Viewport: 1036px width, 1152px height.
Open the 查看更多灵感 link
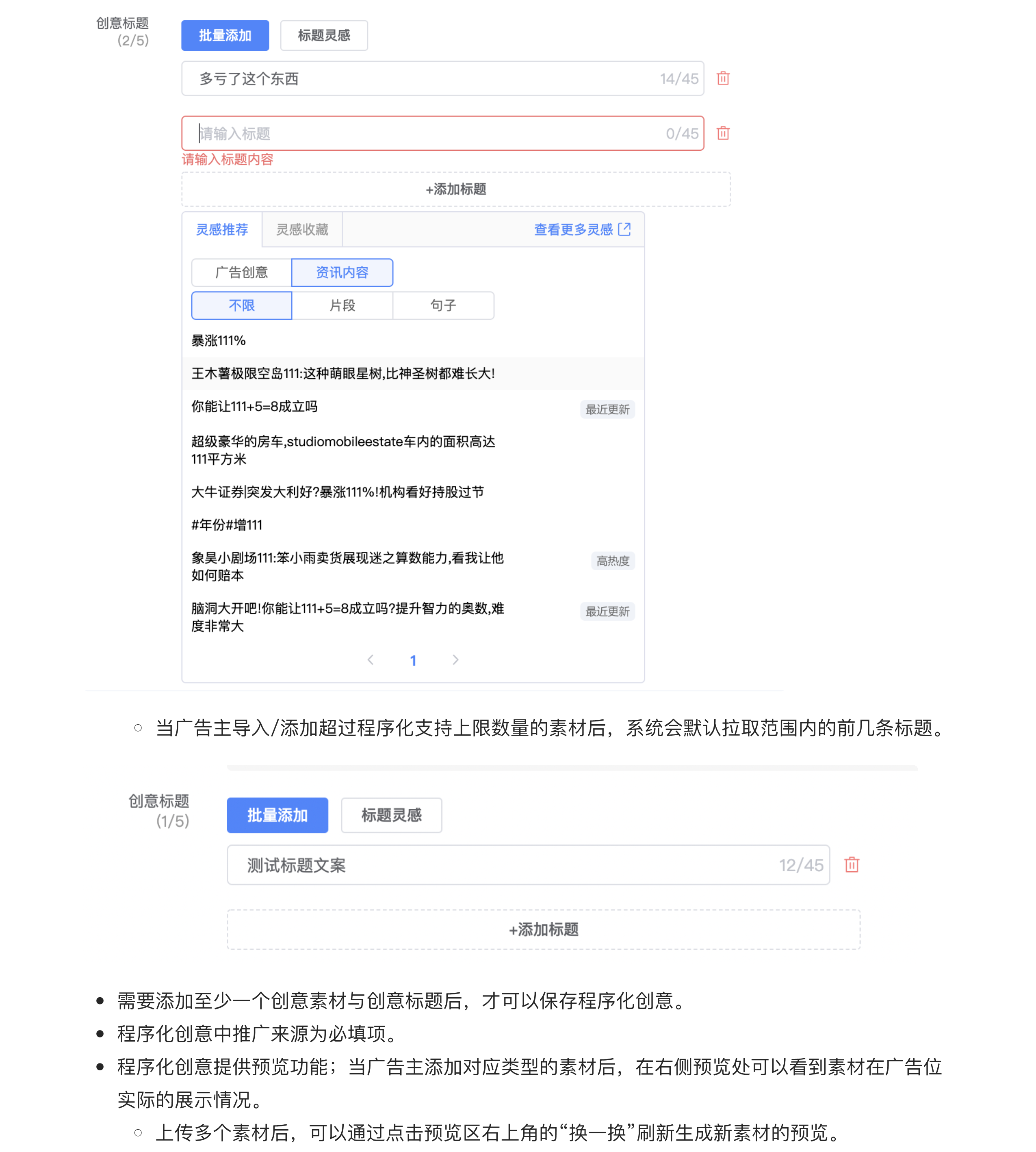(x=573, y=230)
